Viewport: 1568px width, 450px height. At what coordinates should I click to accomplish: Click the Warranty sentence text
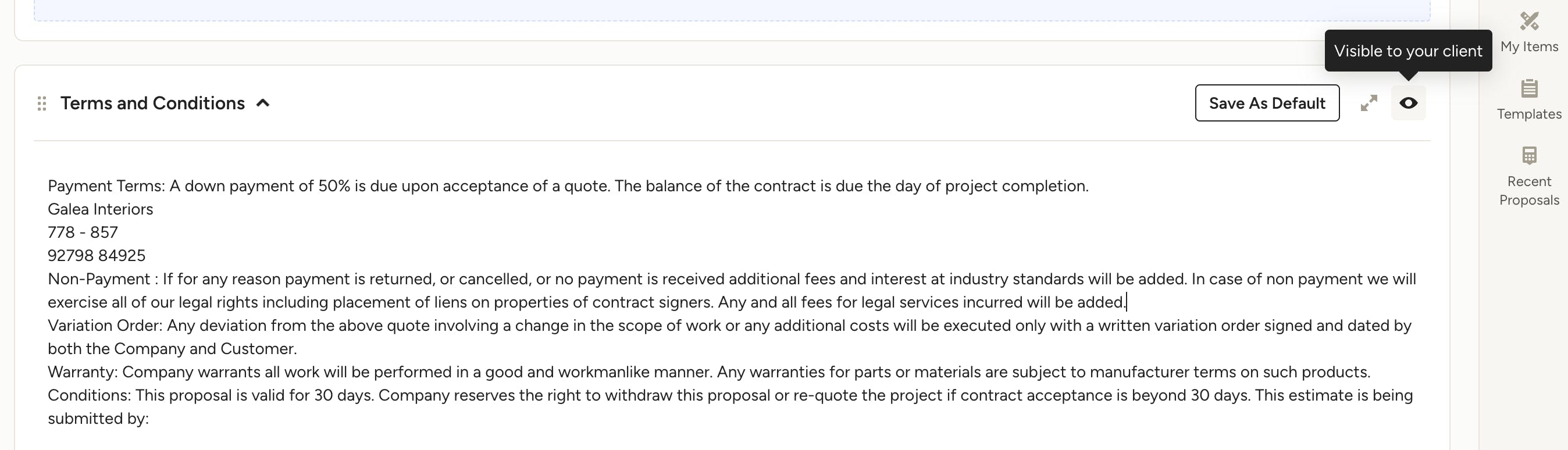tap(709, 372)
